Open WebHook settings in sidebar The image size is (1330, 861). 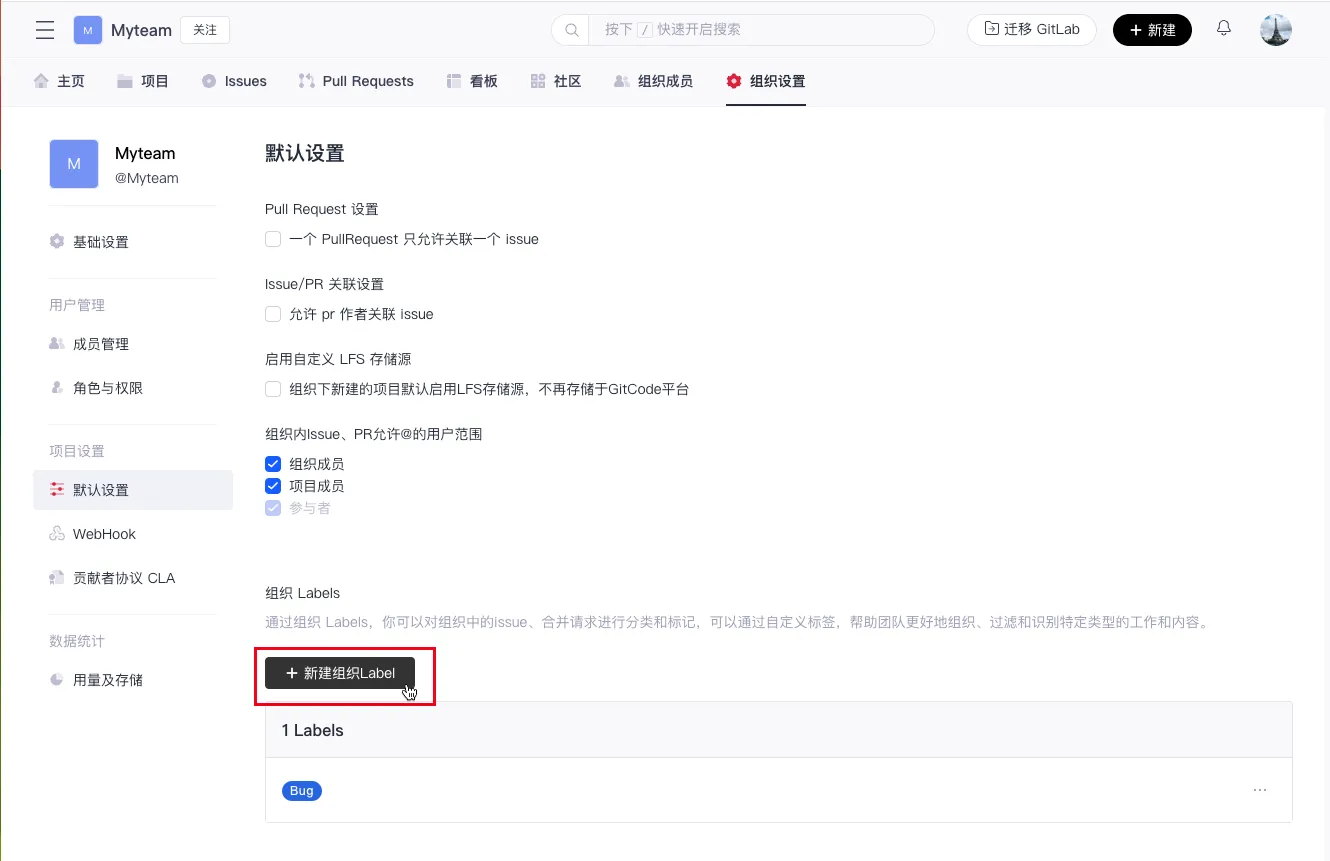coord(104,534)
